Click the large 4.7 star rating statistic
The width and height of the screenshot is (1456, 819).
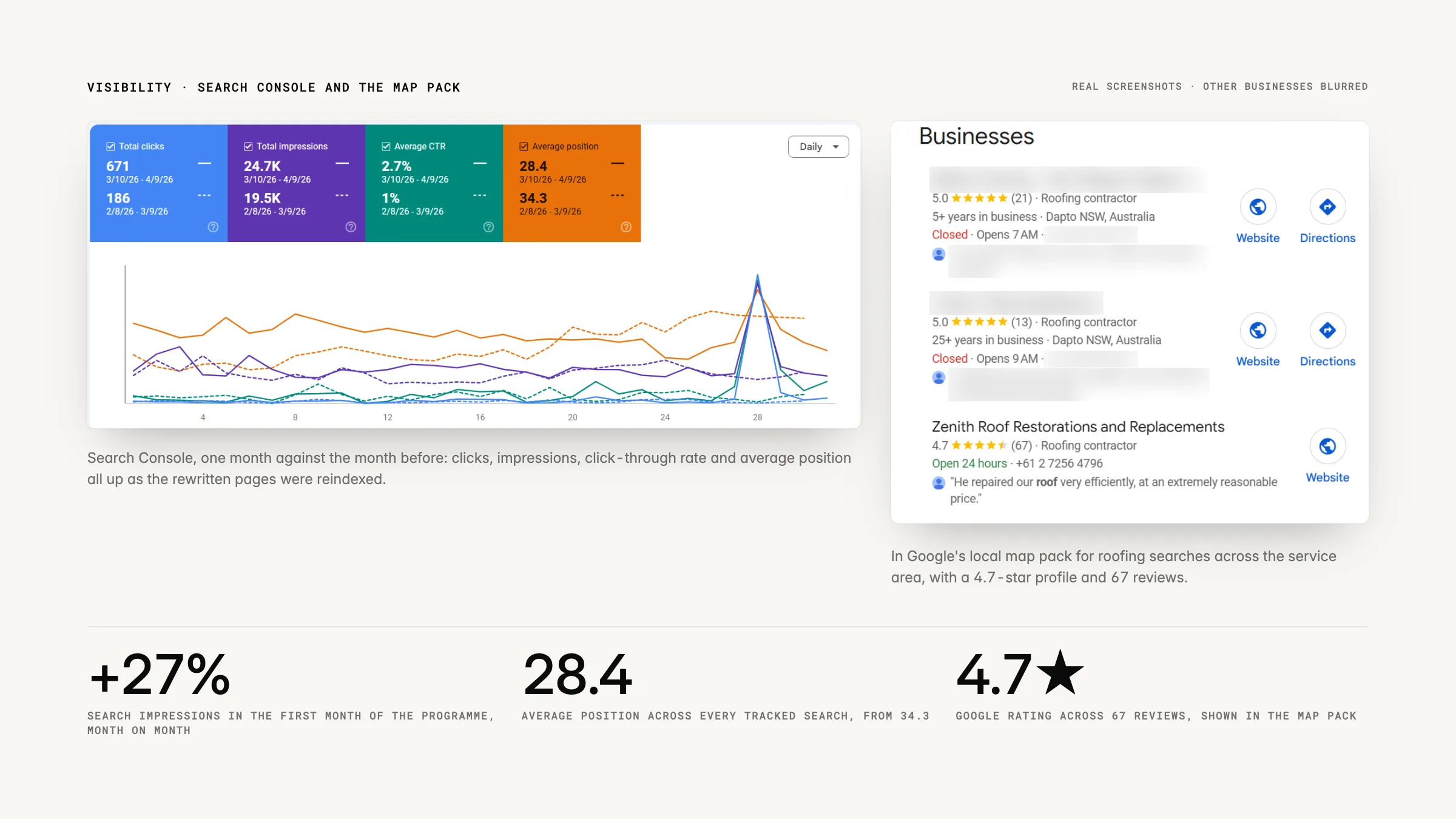point(1020,673)
